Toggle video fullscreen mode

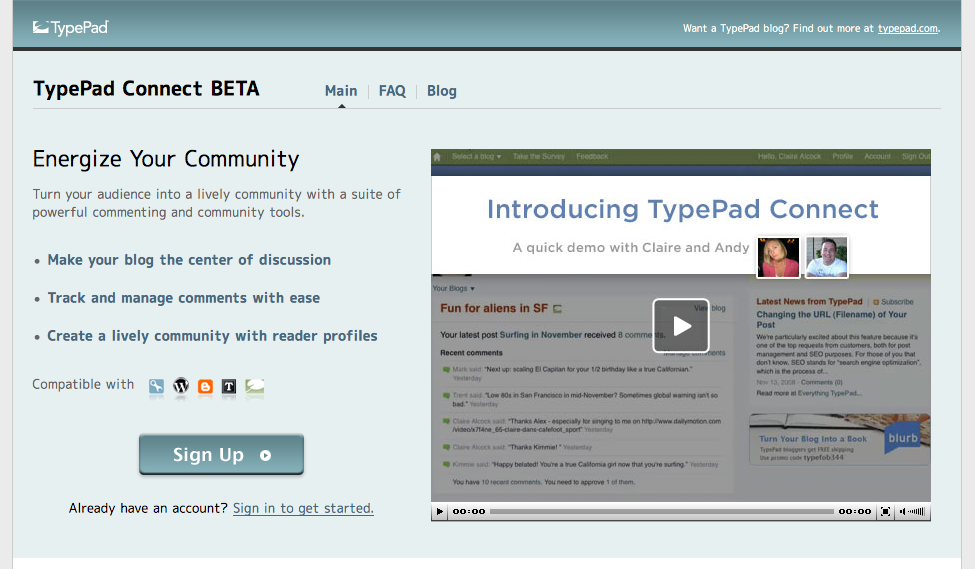pyautogui.click(x=885, y=511)
